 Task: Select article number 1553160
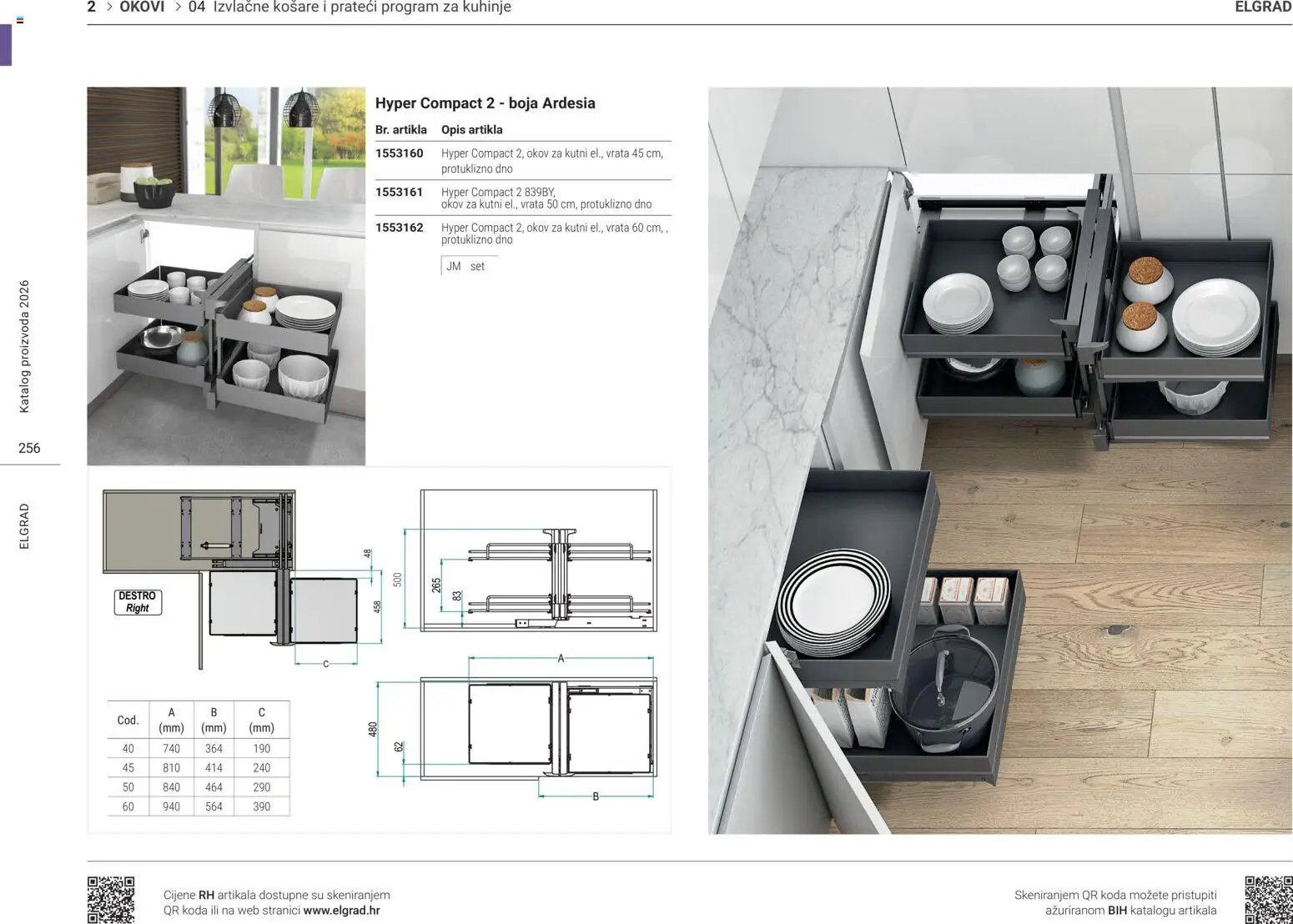(x=400, y=153)
